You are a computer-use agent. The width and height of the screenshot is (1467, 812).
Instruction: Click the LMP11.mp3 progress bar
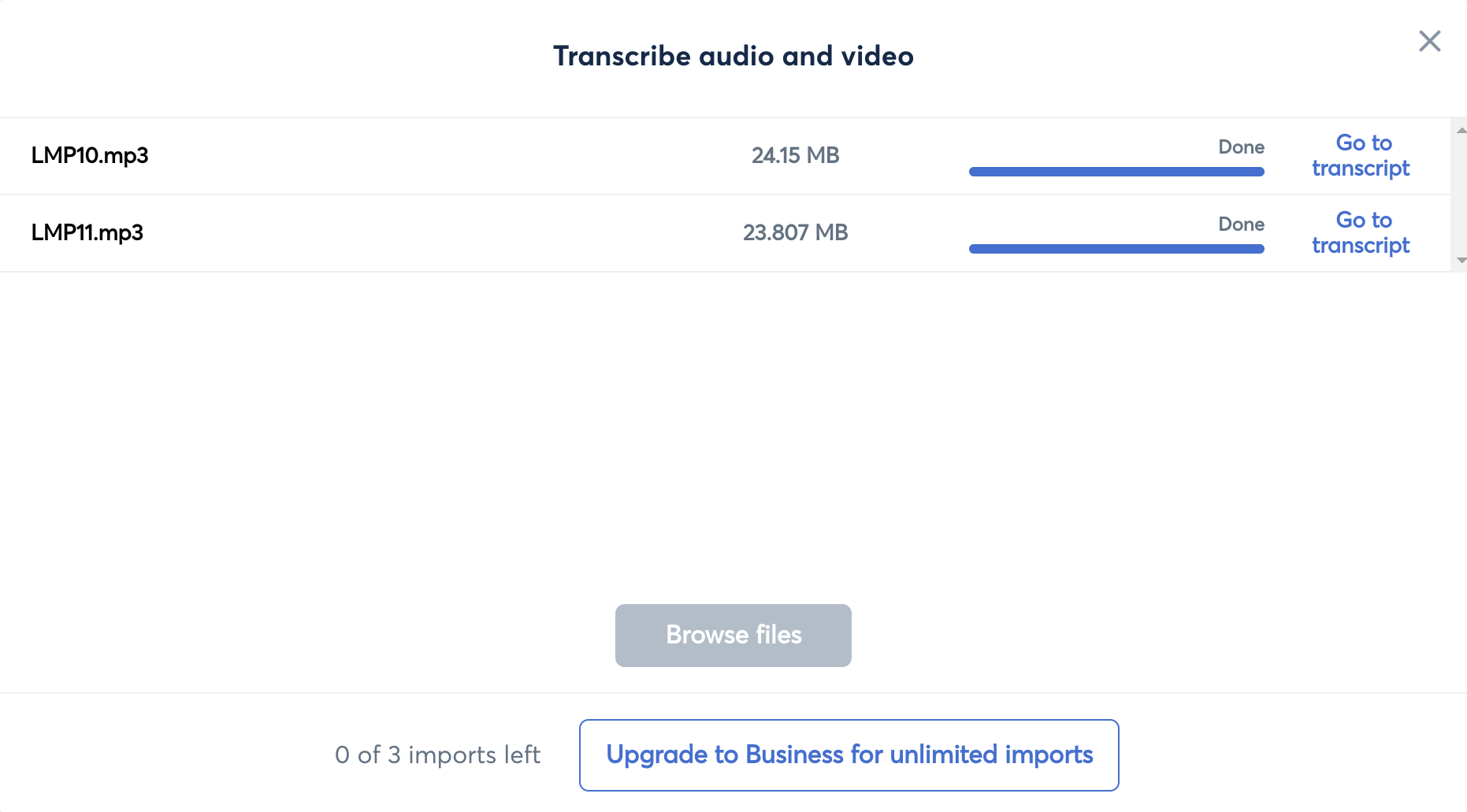pos(1116,249)
